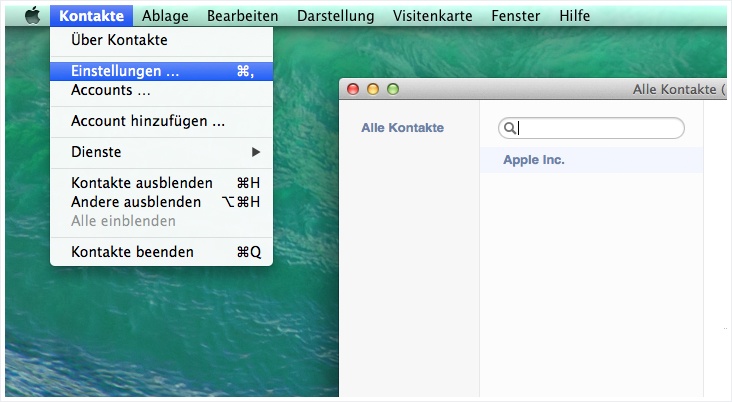The height and width of the screenshot is (402, 732).
Task: Choose Kontakte ausblenden
Action: pos(162,183)
